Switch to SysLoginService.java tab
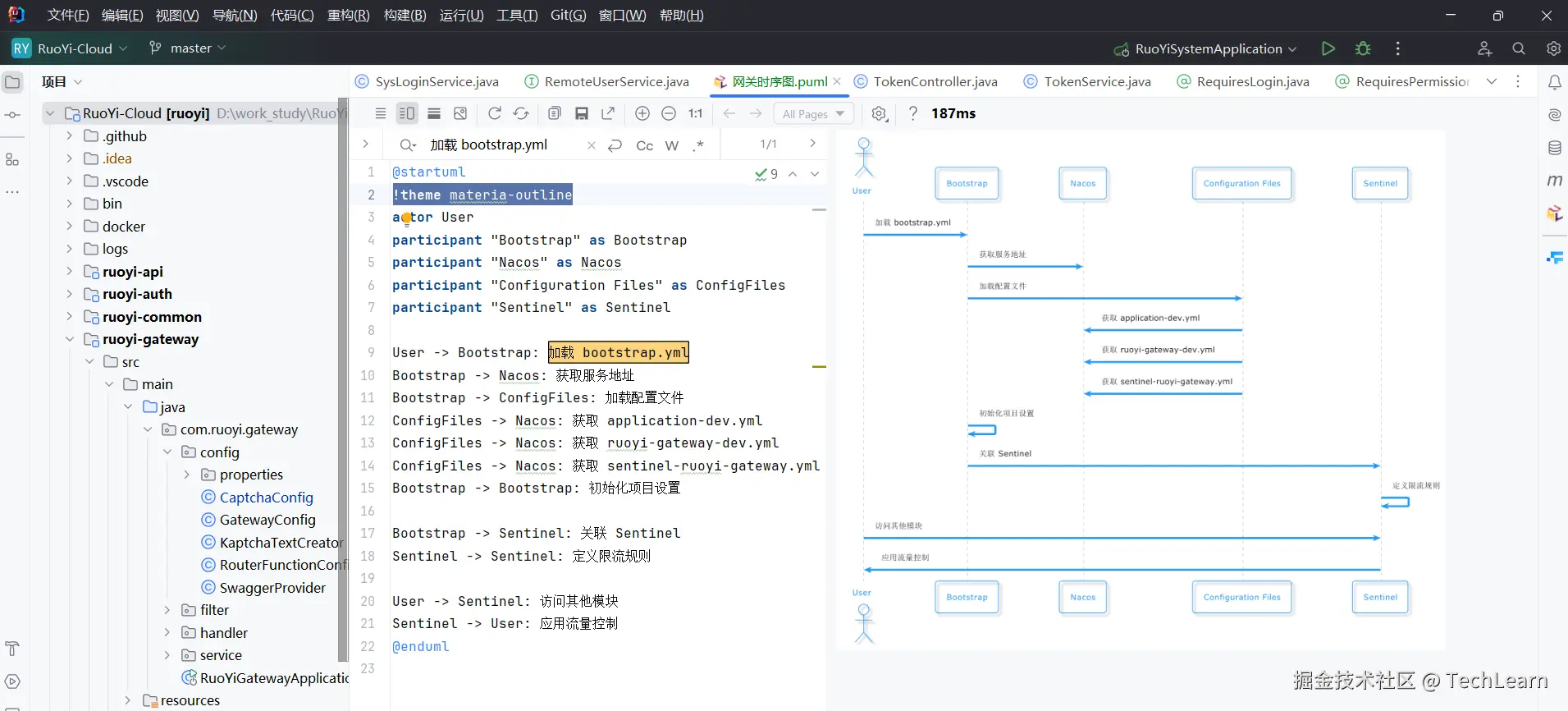This screenshot has height=711, width=1568. (427, 81)
